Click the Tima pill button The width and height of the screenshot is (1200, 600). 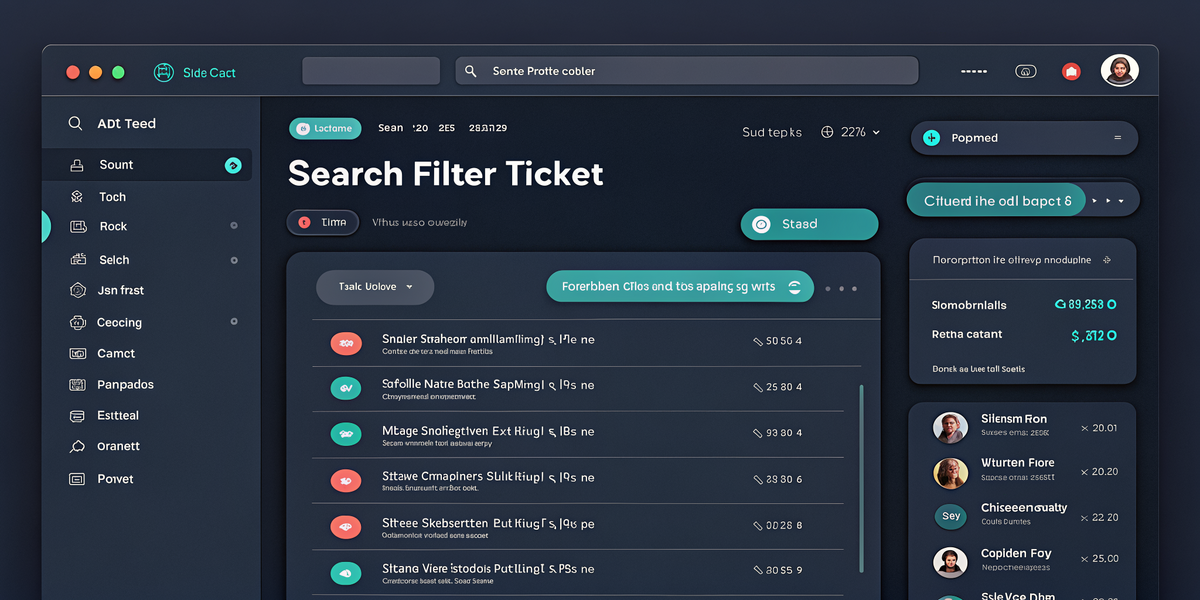click(322, 223)
